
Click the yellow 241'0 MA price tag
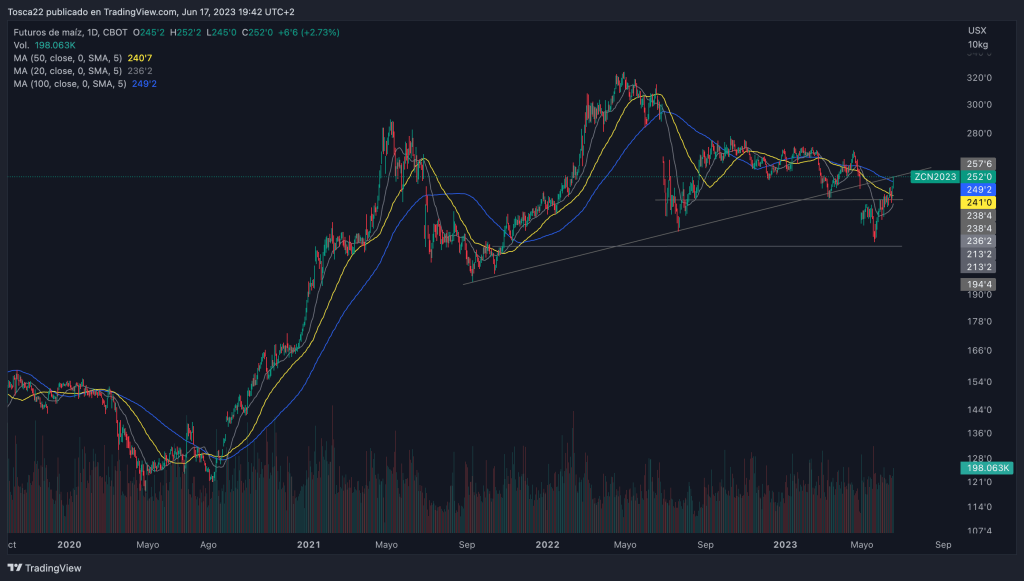[978, 202]
